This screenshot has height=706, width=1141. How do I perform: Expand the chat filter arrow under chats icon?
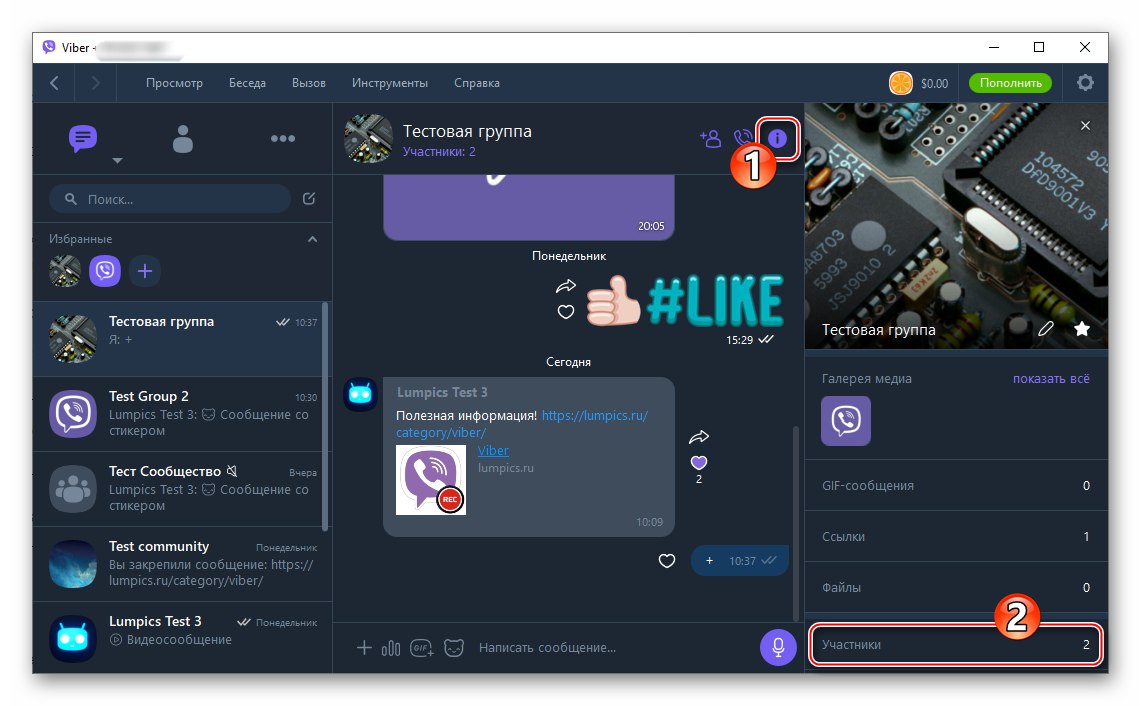pyautogui.click(x=117, y=161)
